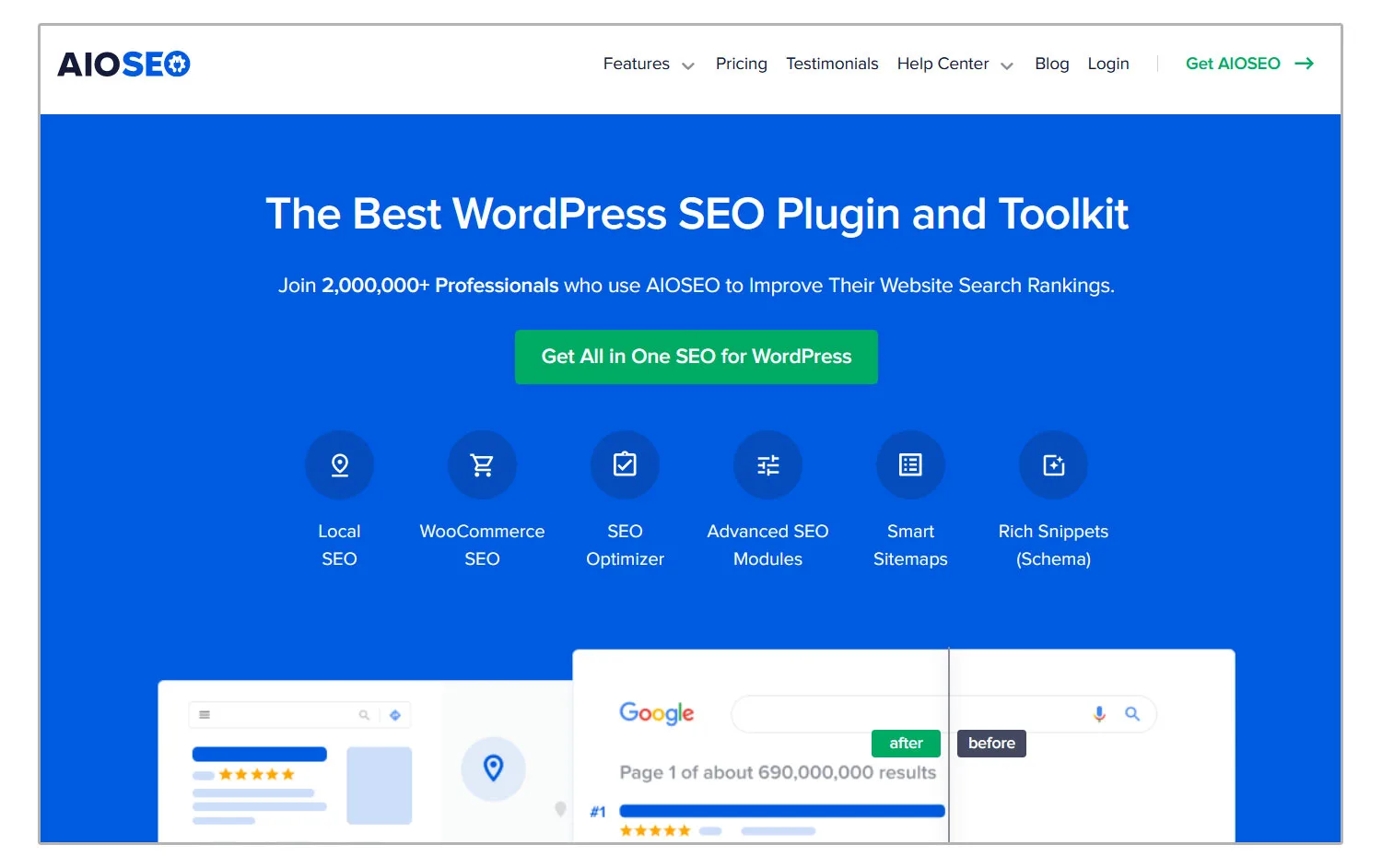Viewport: 1382px width, 868px height.
Task: Click the SEO Optimizer label
Action: coord(625,545)
